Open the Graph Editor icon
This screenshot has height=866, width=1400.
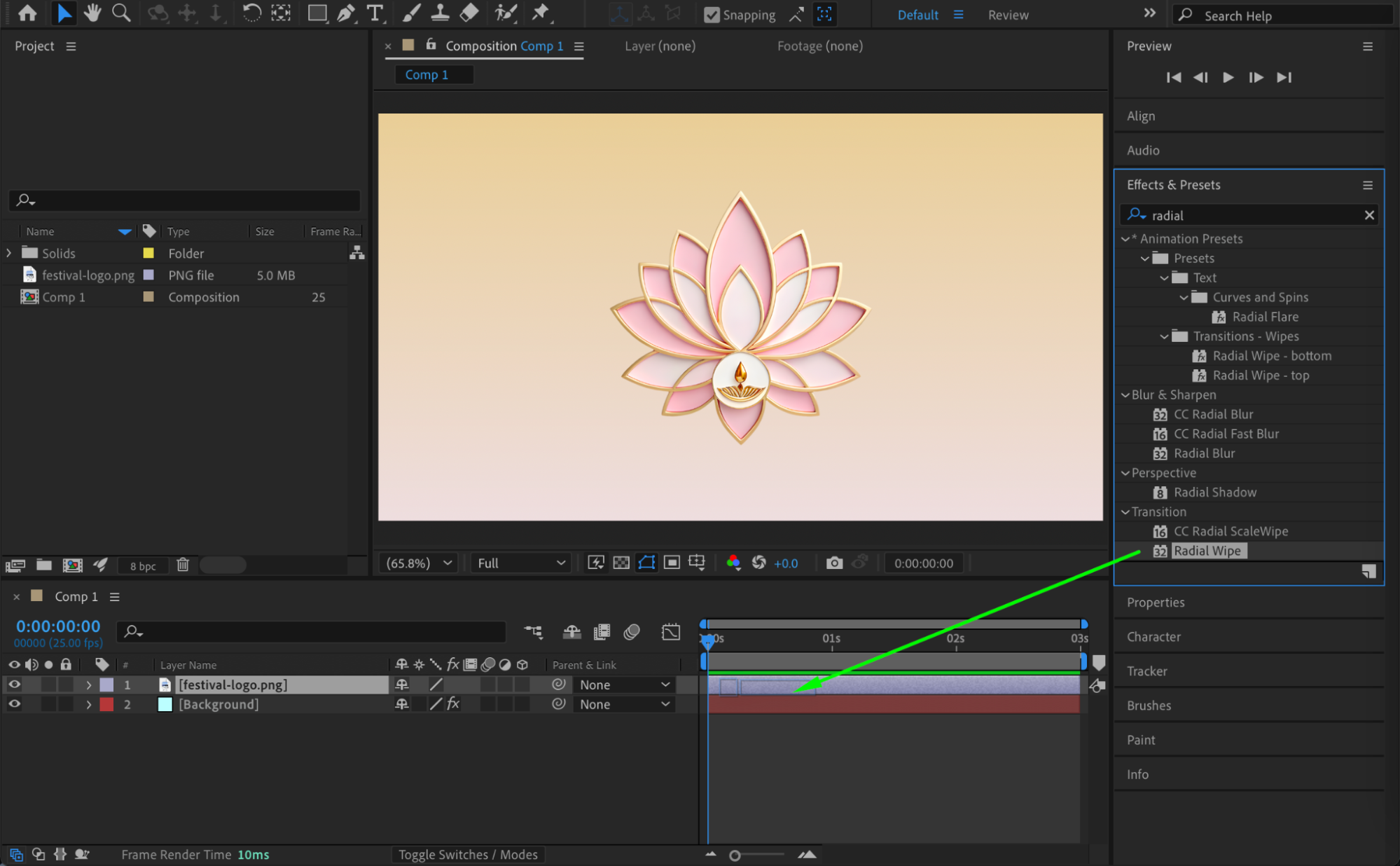[x=670, y=632]
